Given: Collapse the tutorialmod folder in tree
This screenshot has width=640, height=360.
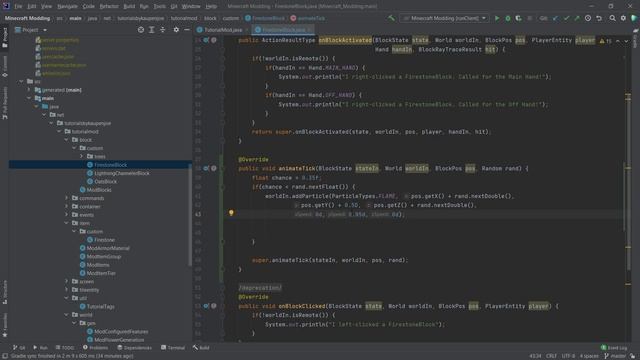Looking at the screenshot, I should [59, 131].
